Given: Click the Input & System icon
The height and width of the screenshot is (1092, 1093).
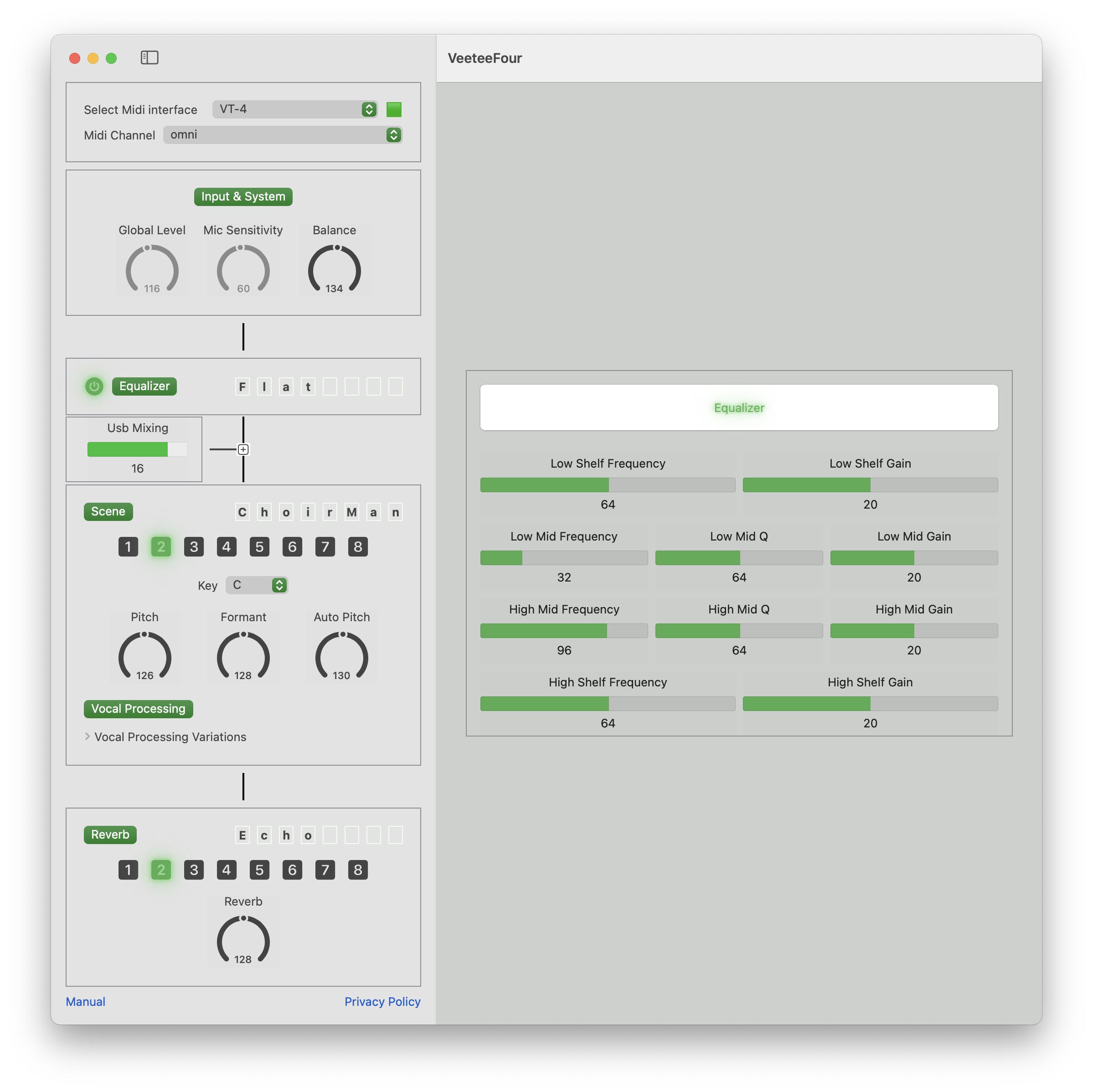Looking at the screenshot, I should pyautogui.click(x=243, y=195).
